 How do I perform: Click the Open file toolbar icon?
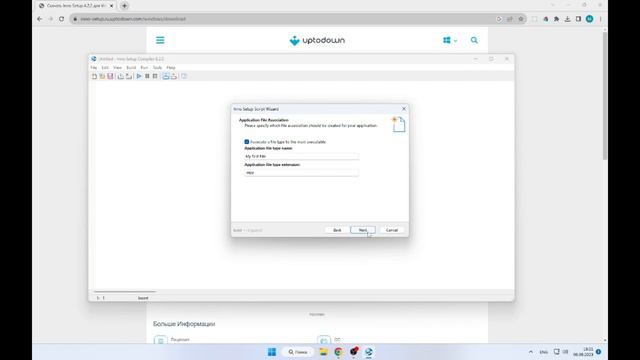point(102,76)
